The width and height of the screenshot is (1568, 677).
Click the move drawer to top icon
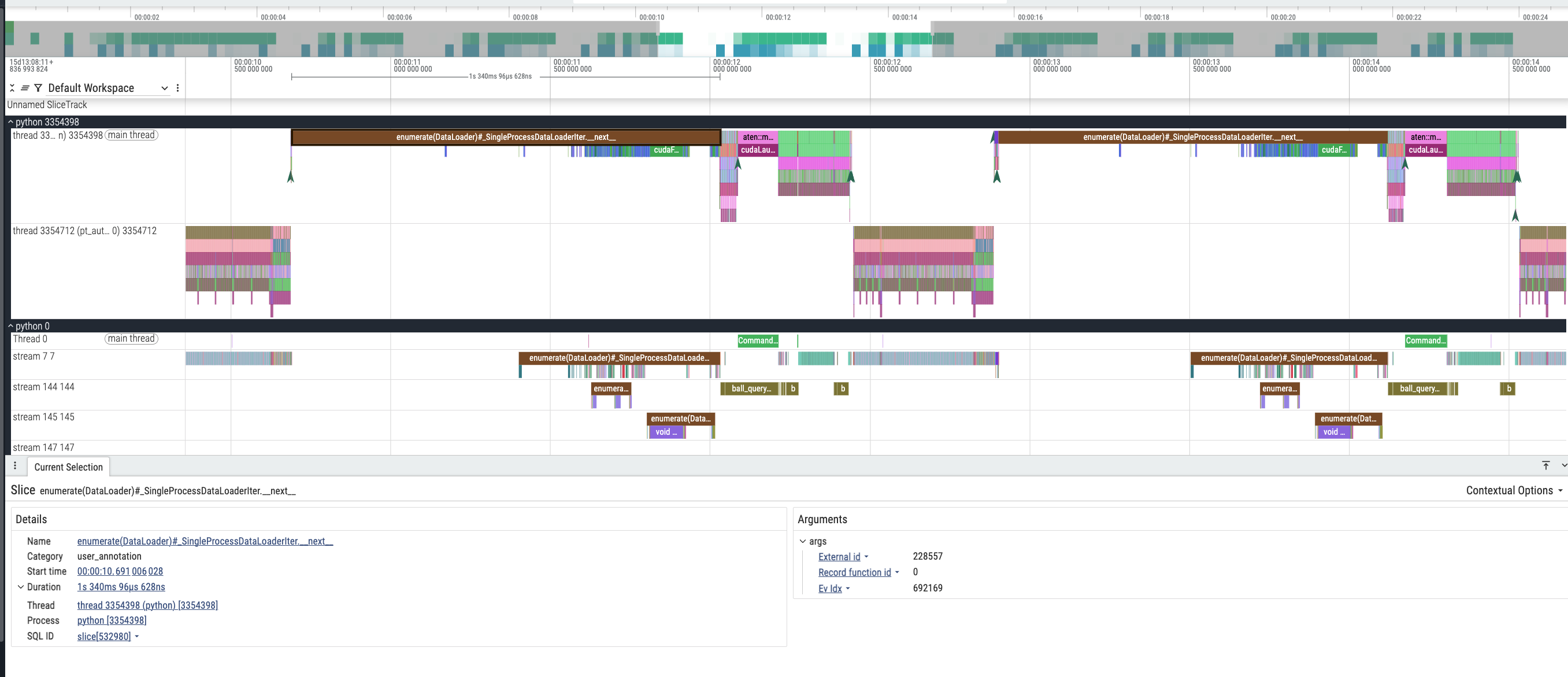pos(1545,466)
